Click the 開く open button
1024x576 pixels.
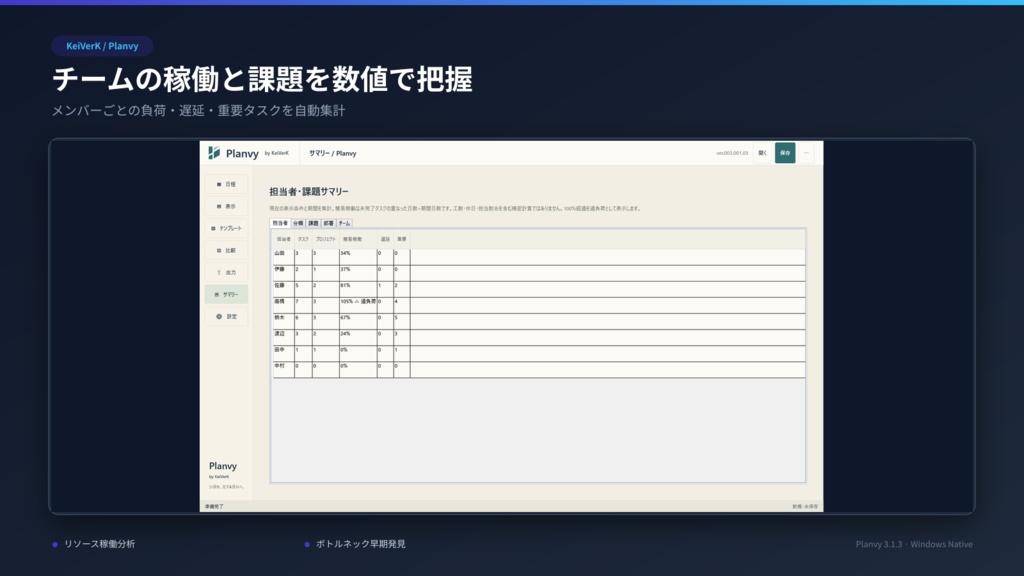762,153
